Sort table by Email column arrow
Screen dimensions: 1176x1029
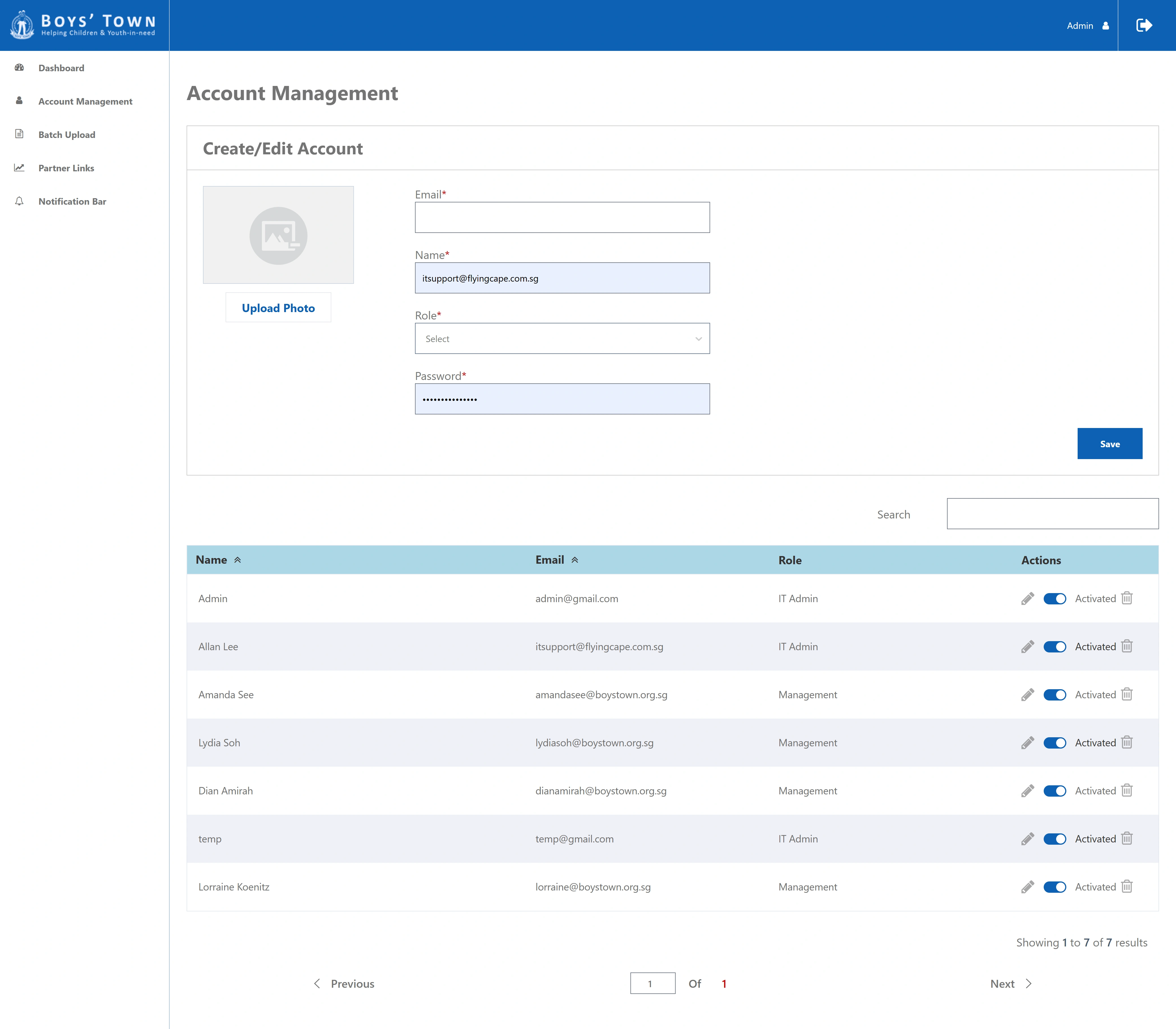coord(575,560)
